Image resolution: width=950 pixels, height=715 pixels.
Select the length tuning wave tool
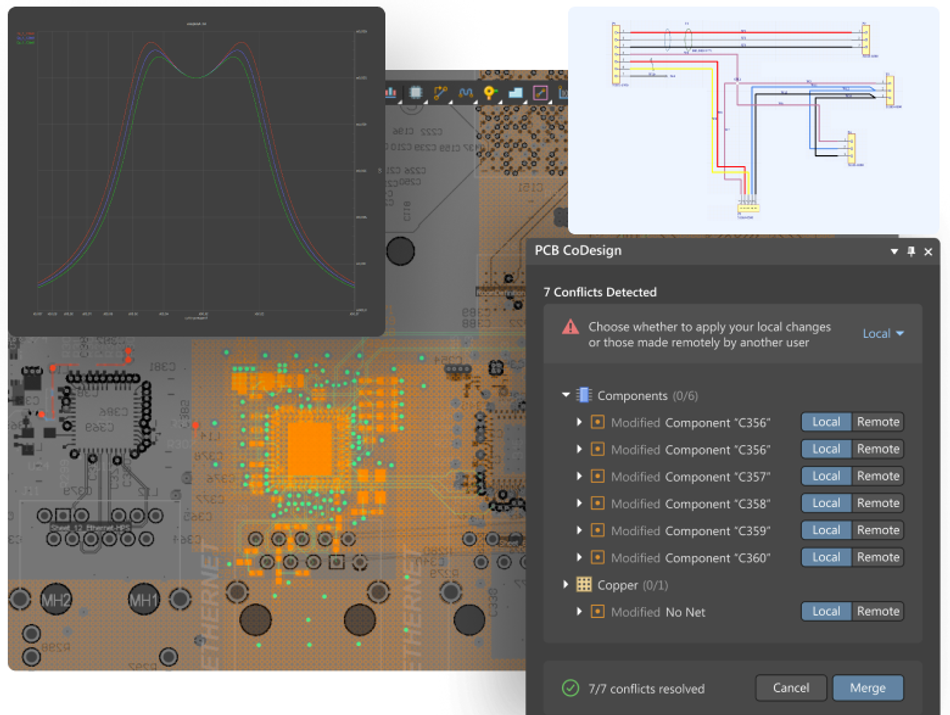466,92
